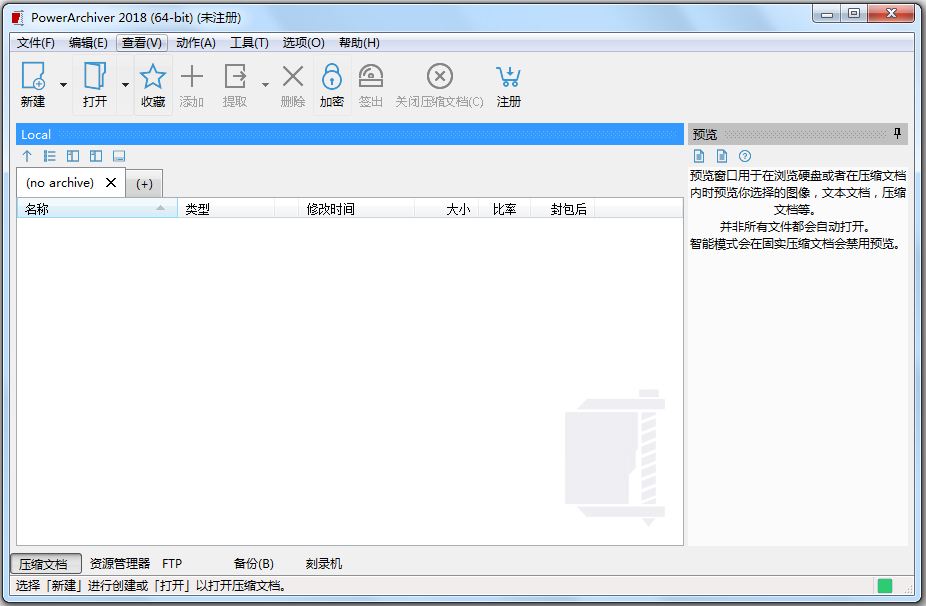
Task: Click text 智能模式会在固实压缩文档会禁用预览。
Action: pos(795,243)
